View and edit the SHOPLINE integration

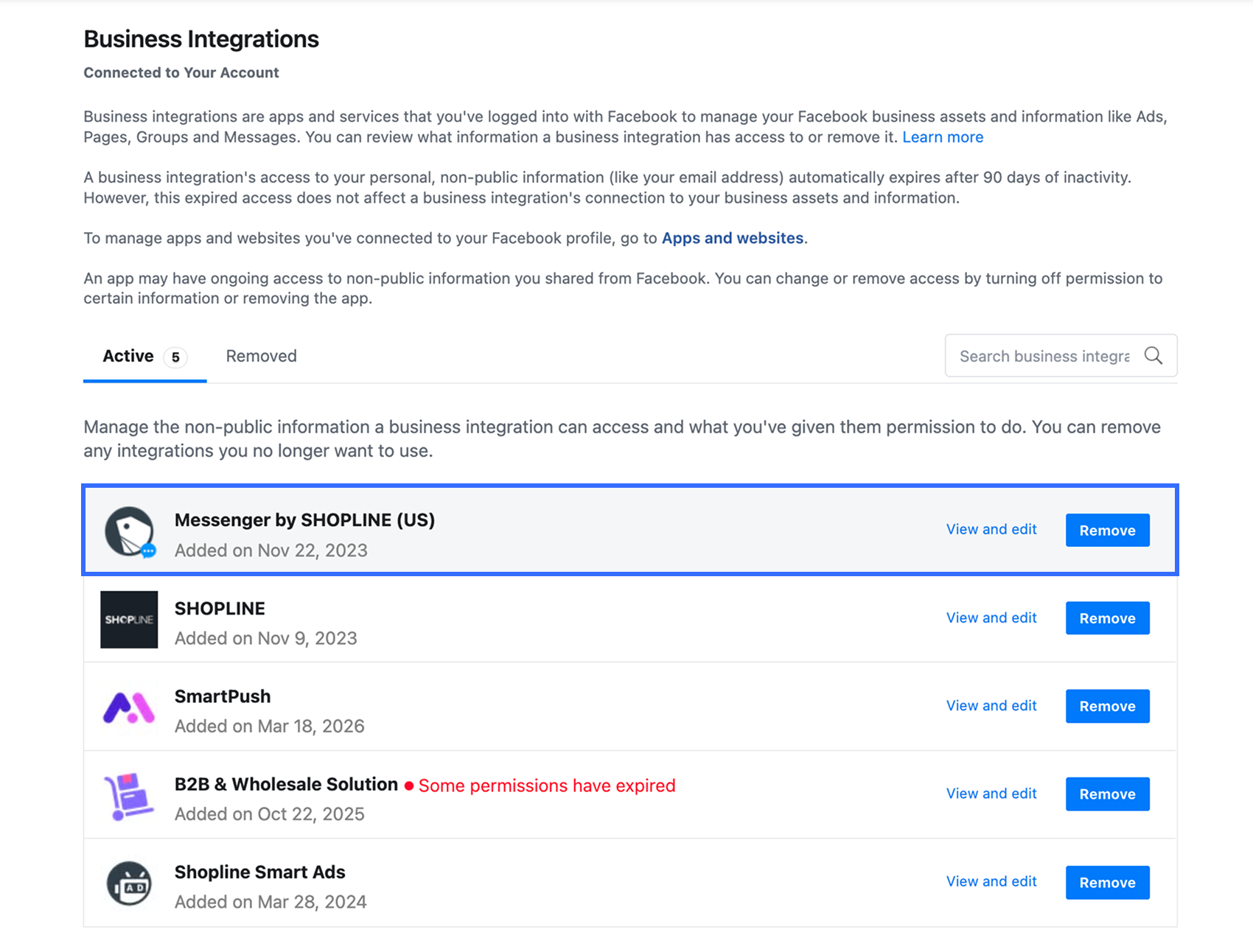991,617
